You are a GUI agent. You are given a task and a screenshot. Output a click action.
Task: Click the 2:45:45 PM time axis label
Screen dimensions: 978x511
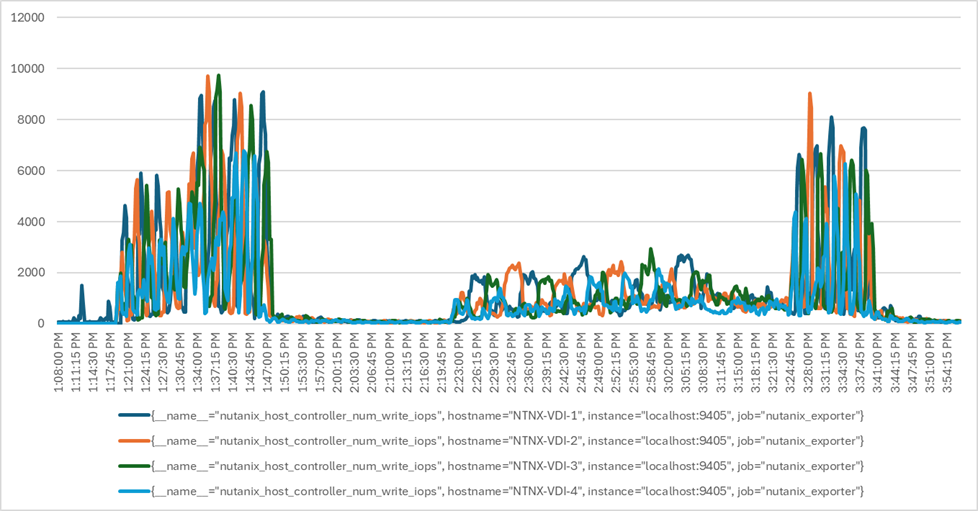tap(582, 363)
